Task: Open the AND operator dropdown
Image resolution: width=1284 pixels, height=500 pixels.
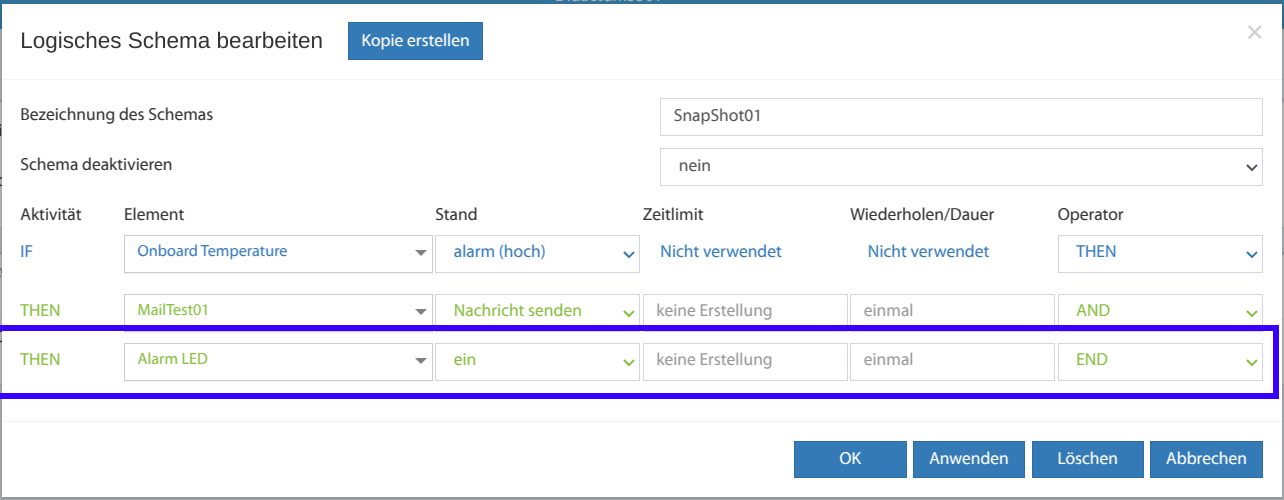Action: (x=1160, y=311)
